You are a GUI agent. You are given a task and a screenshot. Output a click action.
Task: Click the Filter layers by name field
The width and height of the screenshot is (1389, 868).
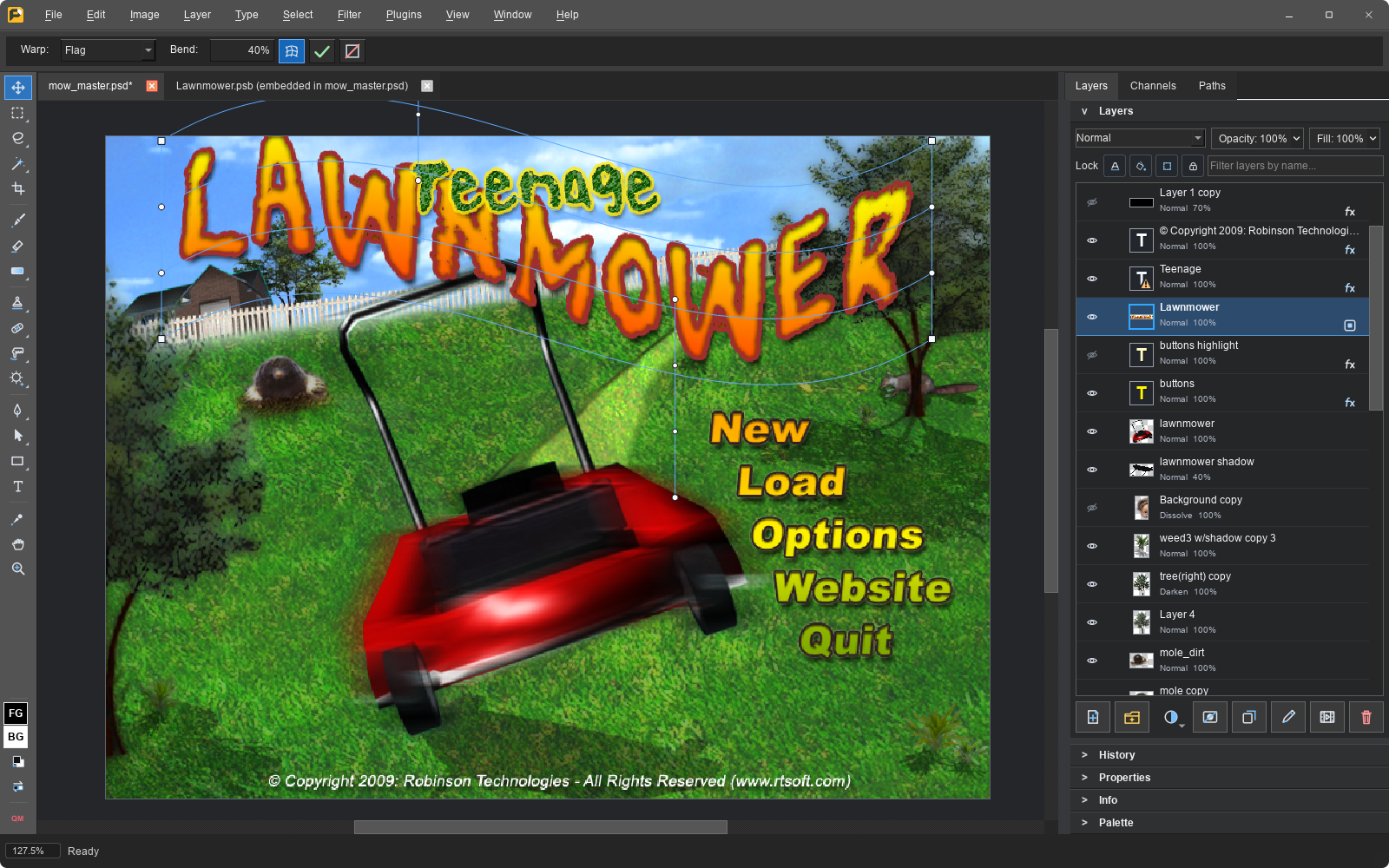(1295, 166)
